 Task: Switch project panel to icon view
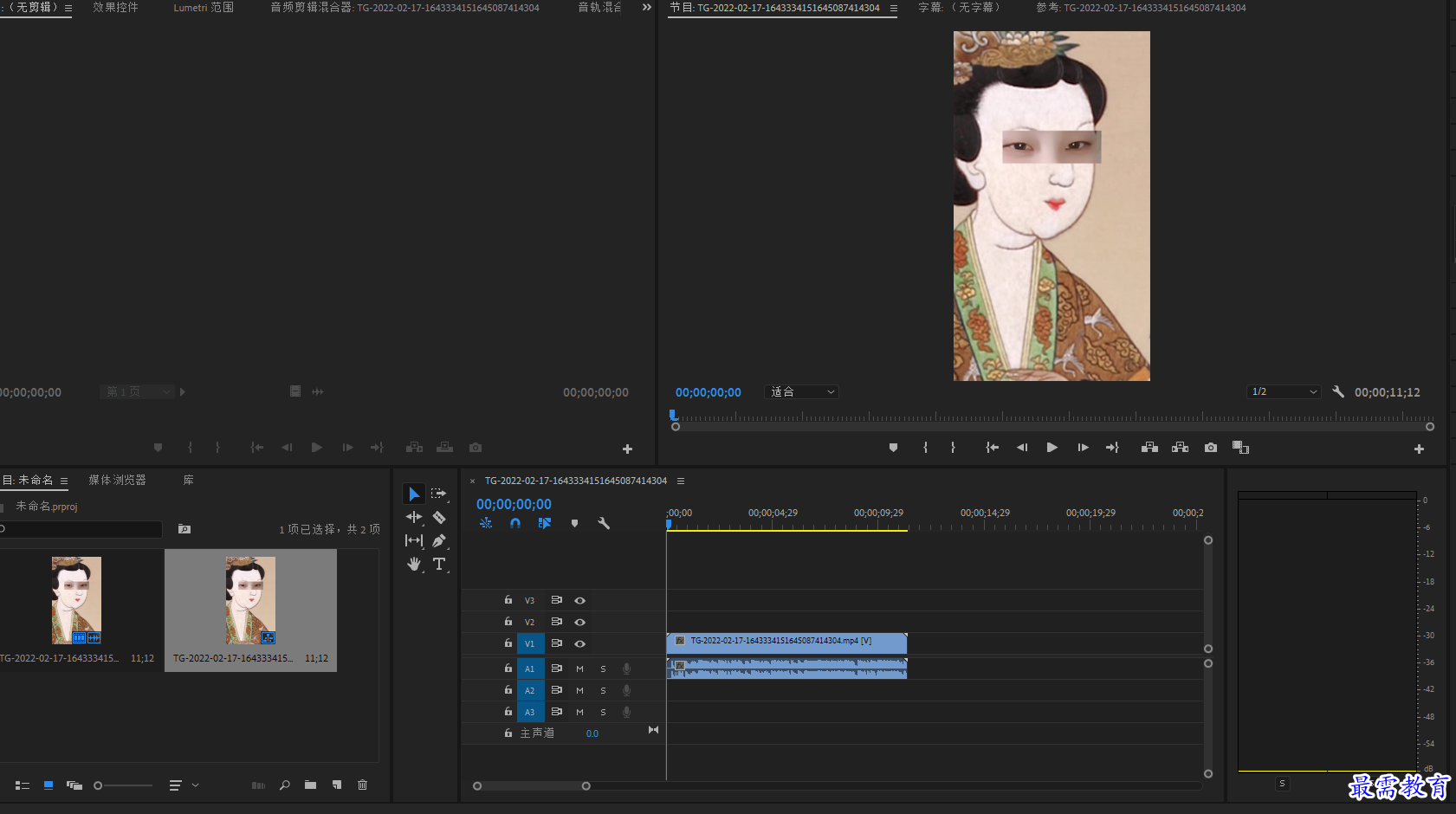point(49,785)
